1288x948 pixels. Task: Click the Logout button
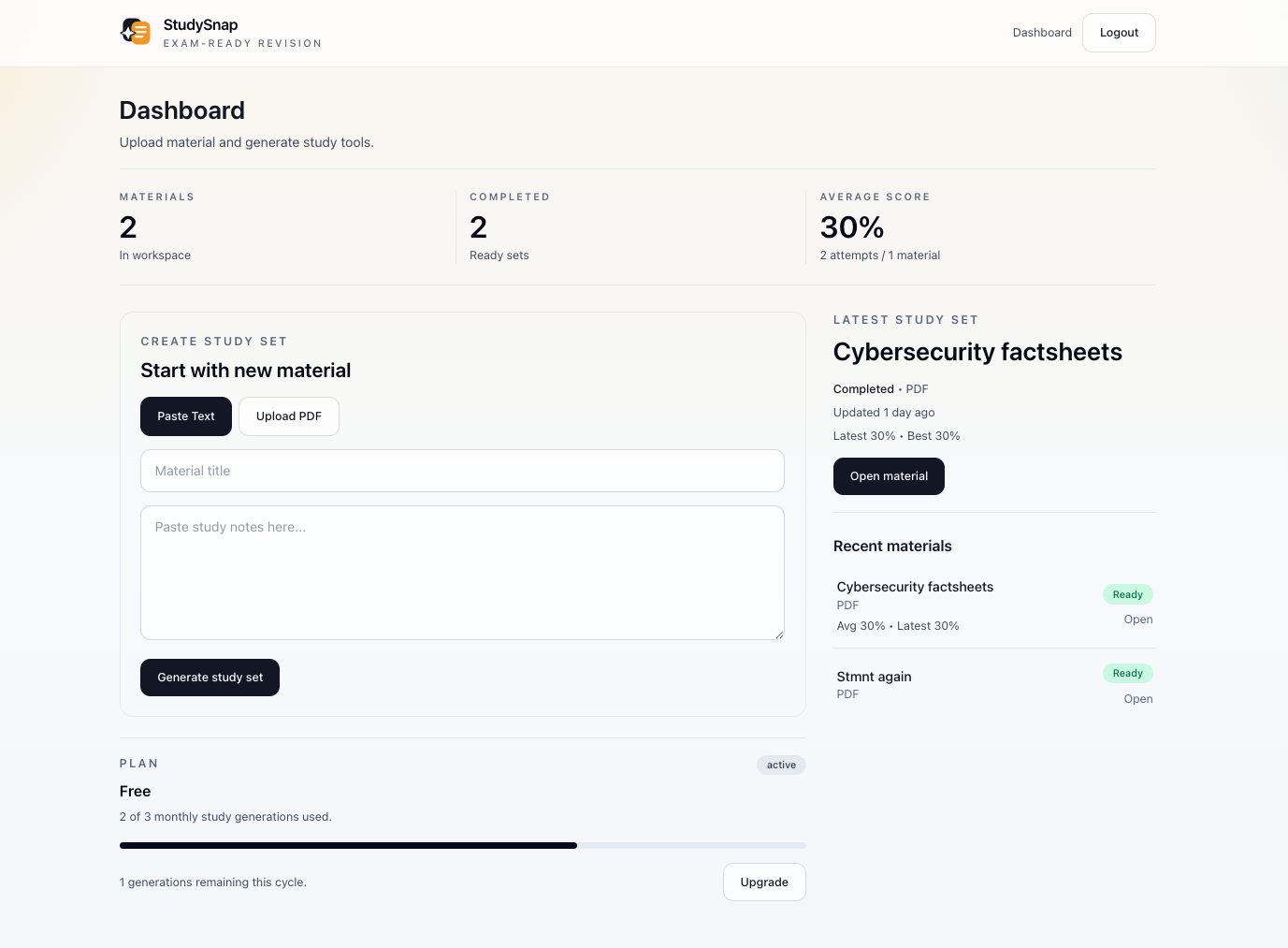(x=1119, y=32)
